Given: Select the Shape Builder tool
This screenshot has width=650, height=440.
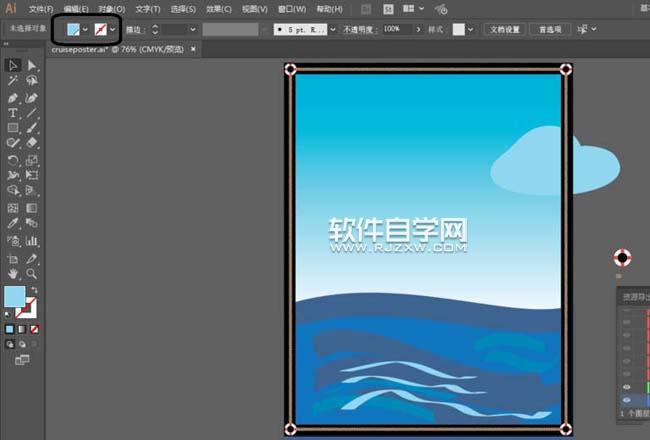Looking at the screenshot, I should pos(12,190).
